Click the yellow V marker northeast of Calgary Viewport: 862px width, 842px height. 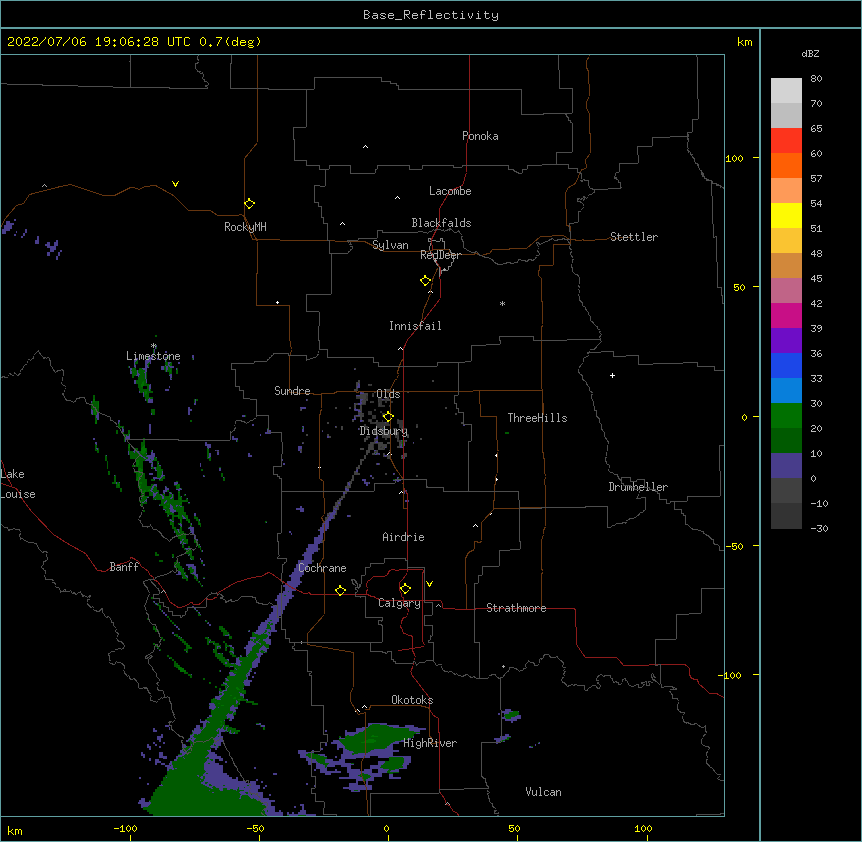pos(429,584)
